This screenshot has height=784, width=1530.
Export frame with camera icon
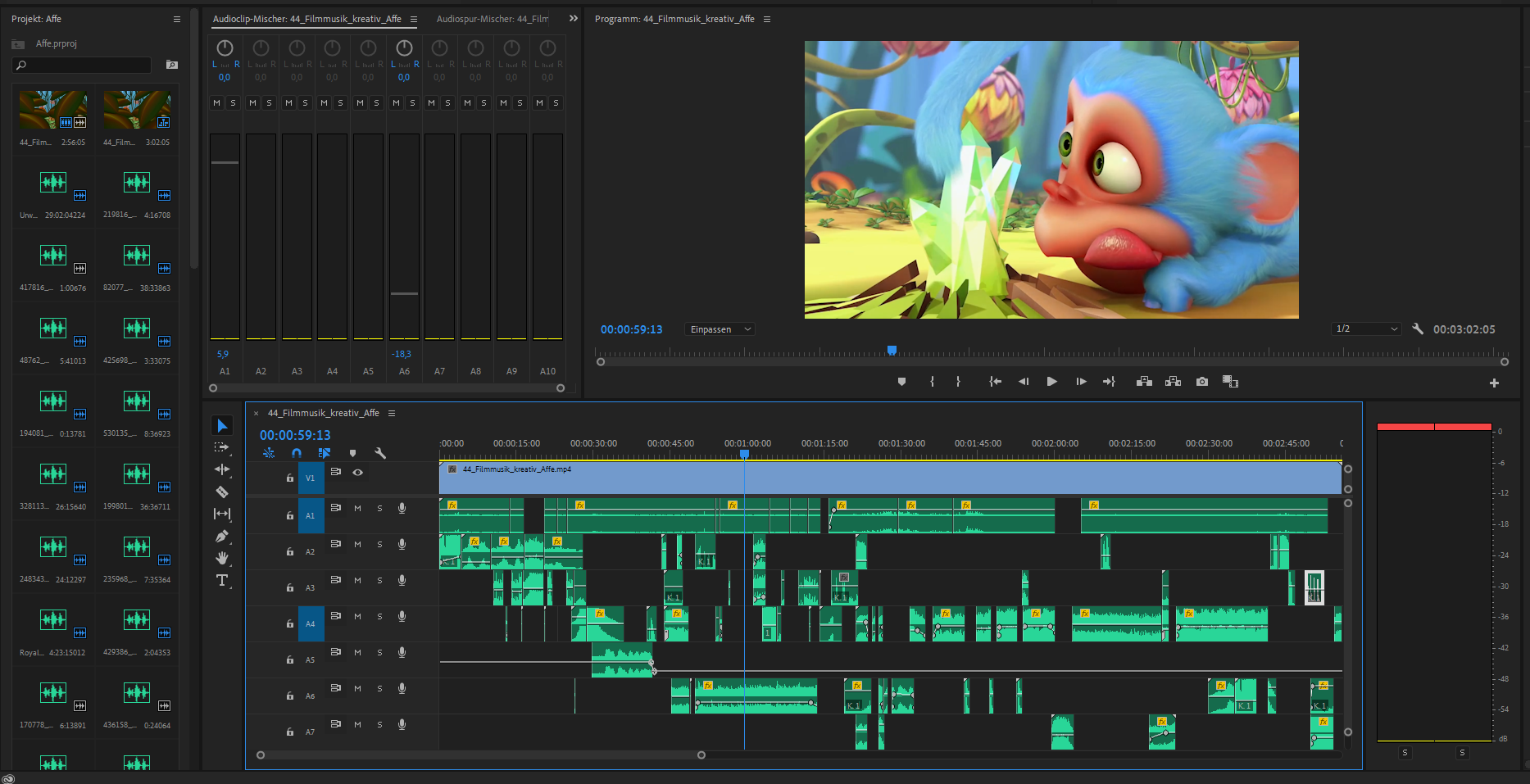point(1202,382)
